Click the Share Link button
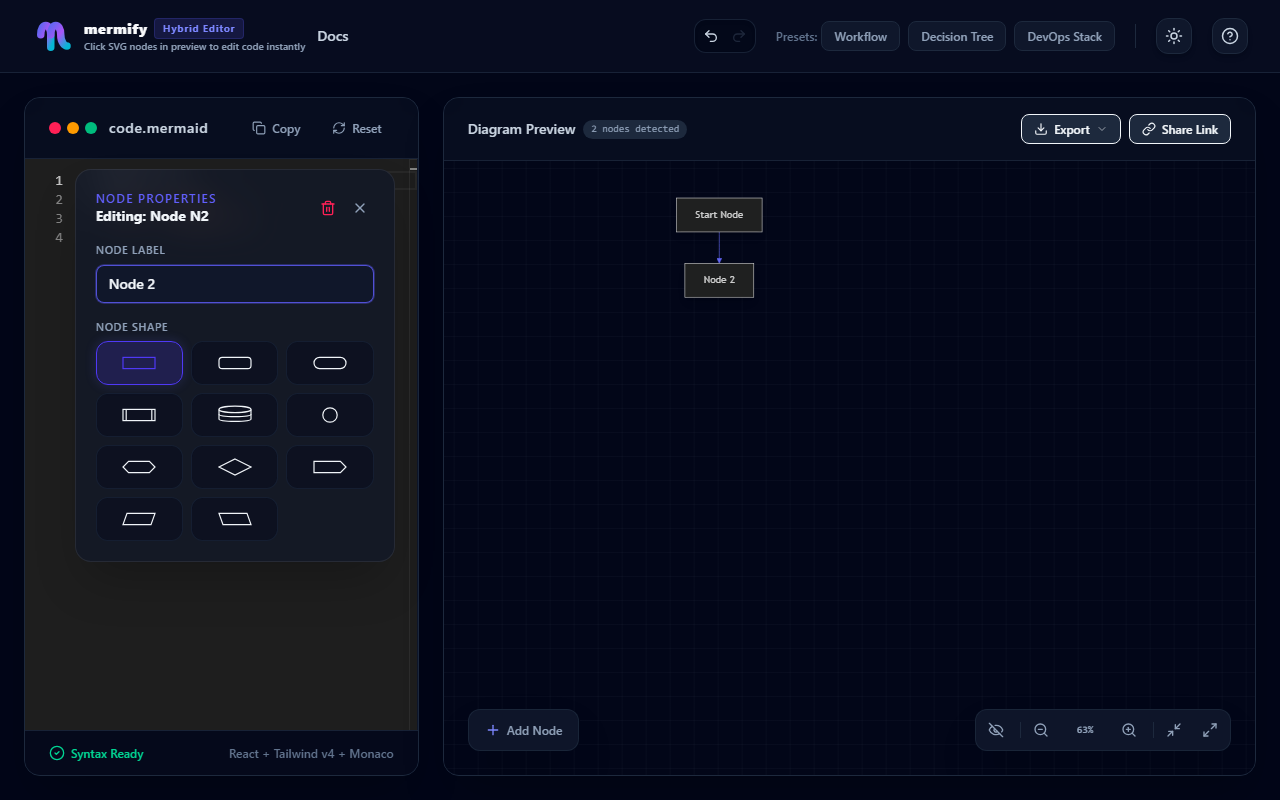The height and width of the screenshot is (800, 1280). (1180, 129)
